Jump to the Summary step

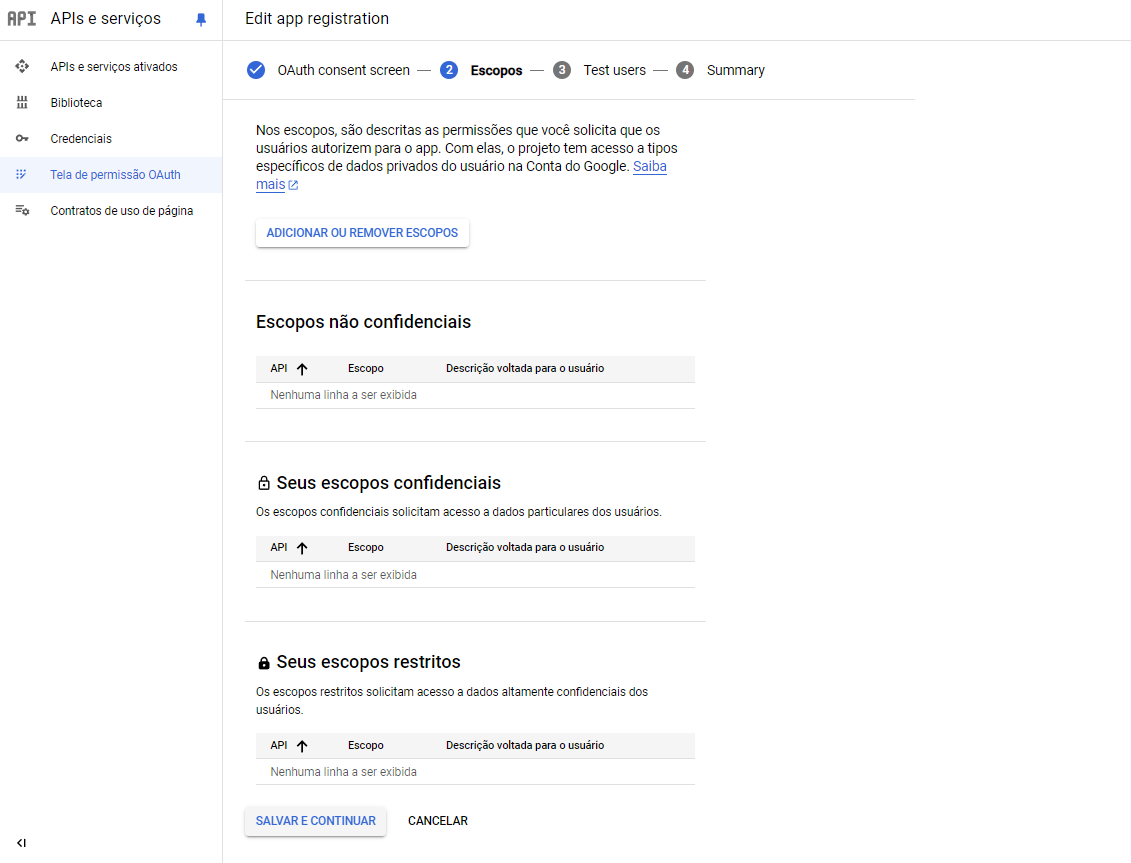click(x=735, y=70)
